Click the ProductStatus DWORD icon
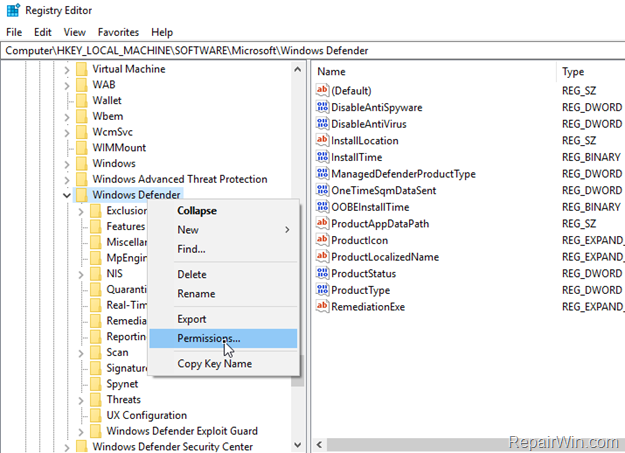The image size is (625, 453). [322, 273]
